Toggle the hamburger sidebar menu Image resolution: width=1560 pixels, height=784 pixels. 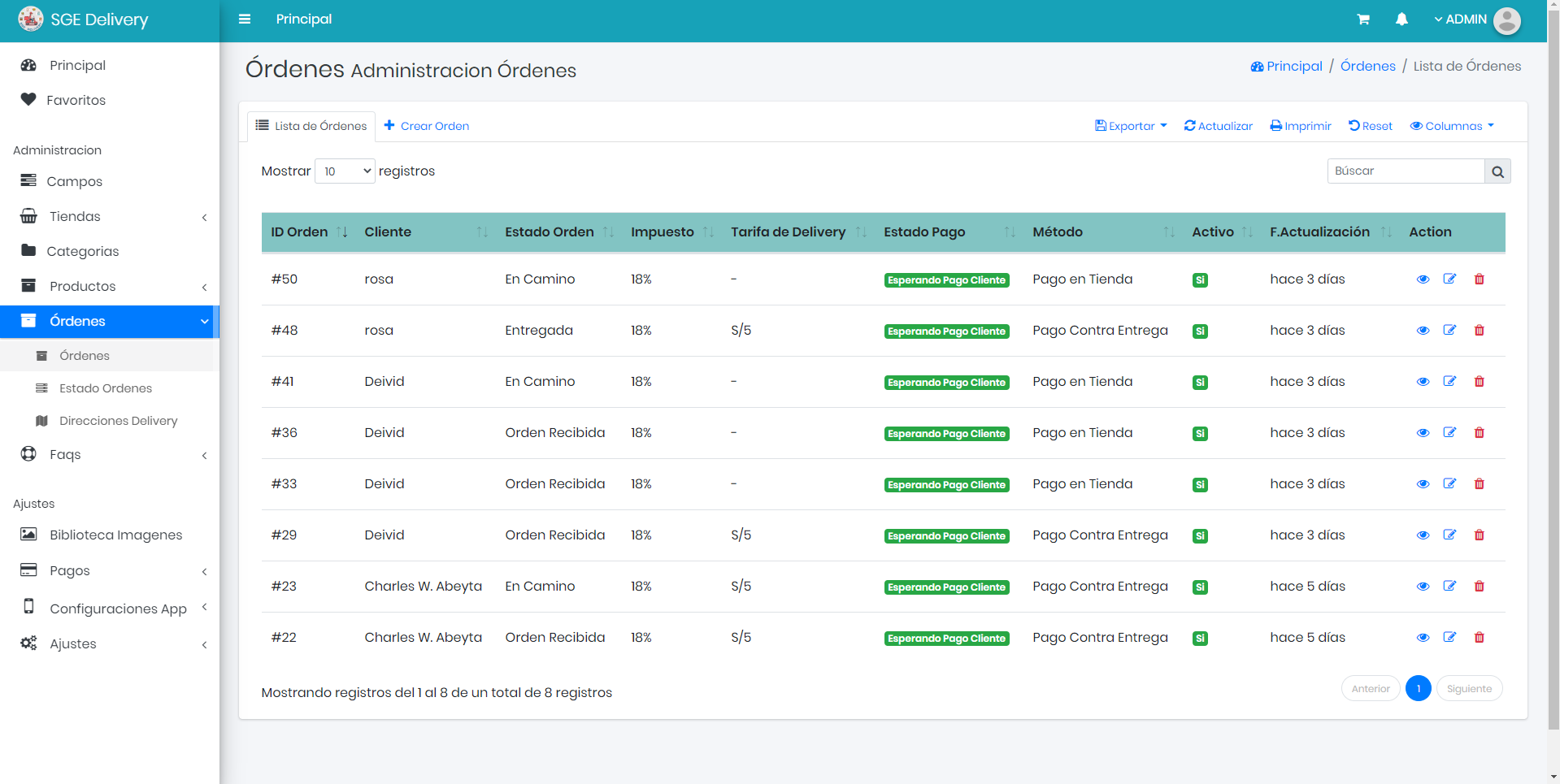click(244, 19)
